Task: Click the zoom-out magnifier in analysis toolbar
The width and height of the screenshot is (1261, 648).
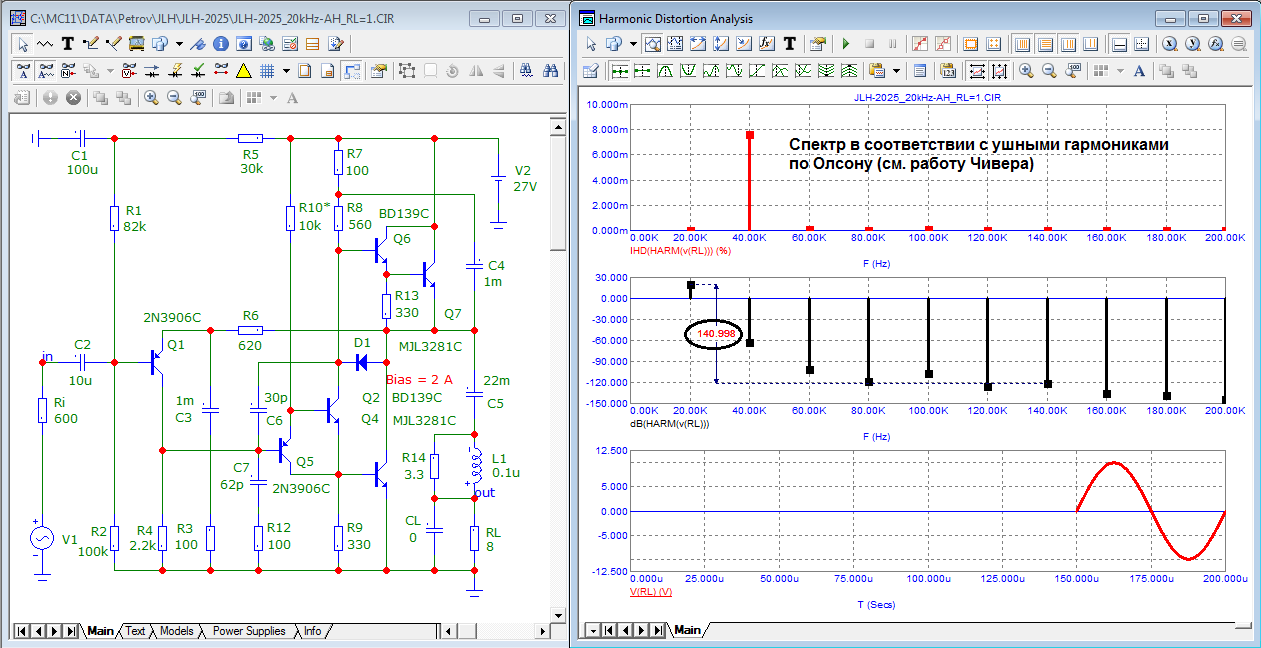Action: 1049,71
